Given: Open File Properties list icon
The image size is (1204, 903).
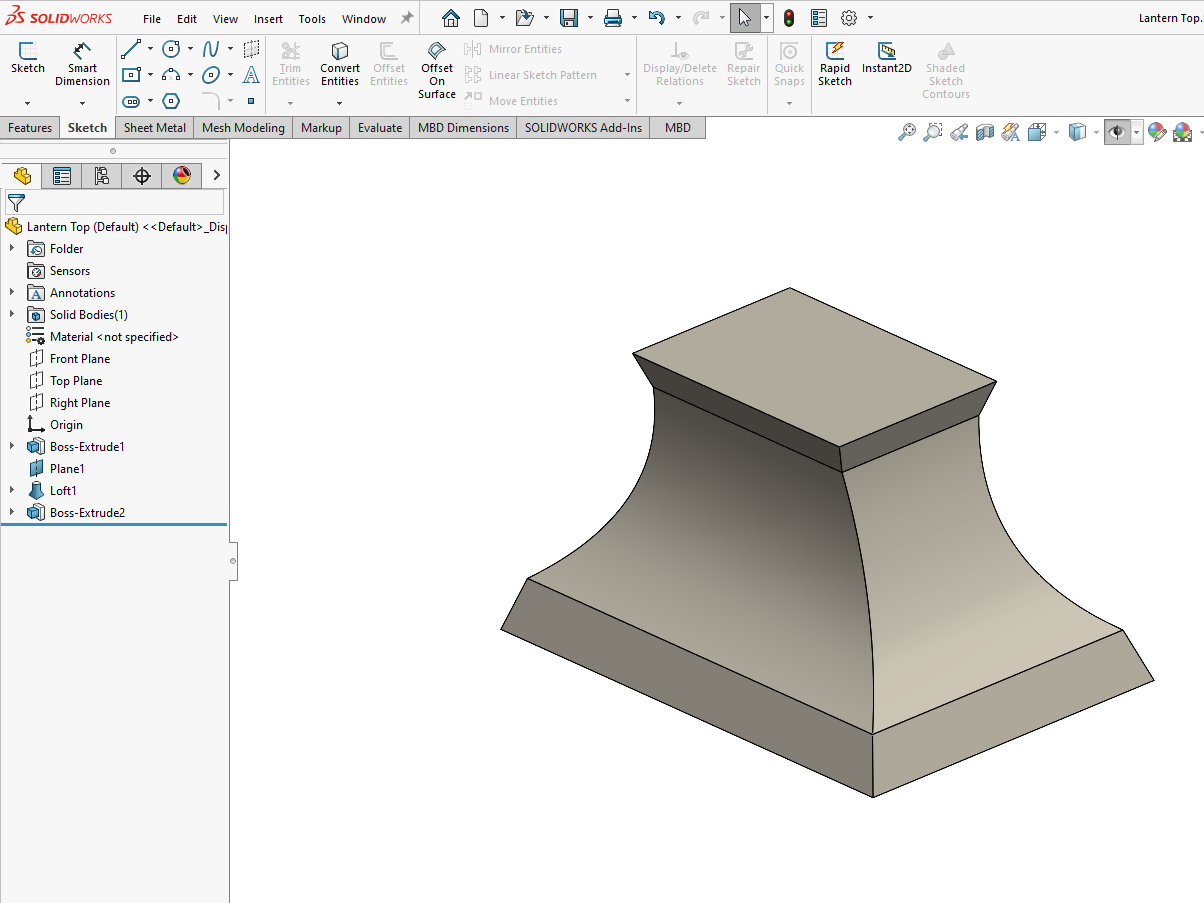Looking at the screenshot, I should coord(819,18).
